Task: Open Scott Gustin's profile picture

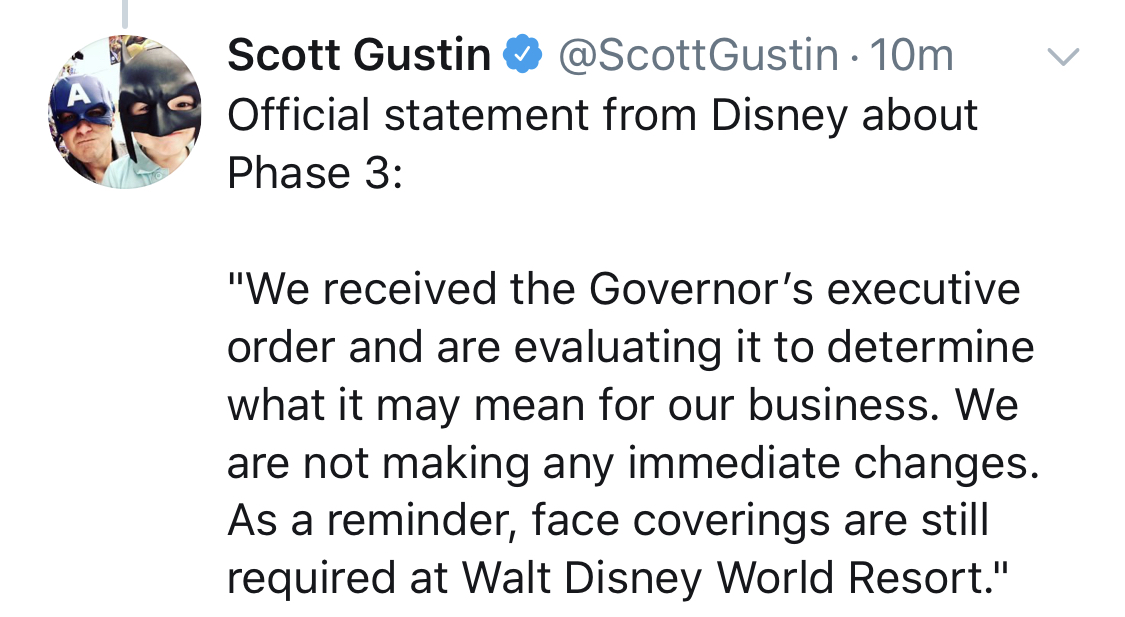Action: pyautogui.click(x=125, y=111)
